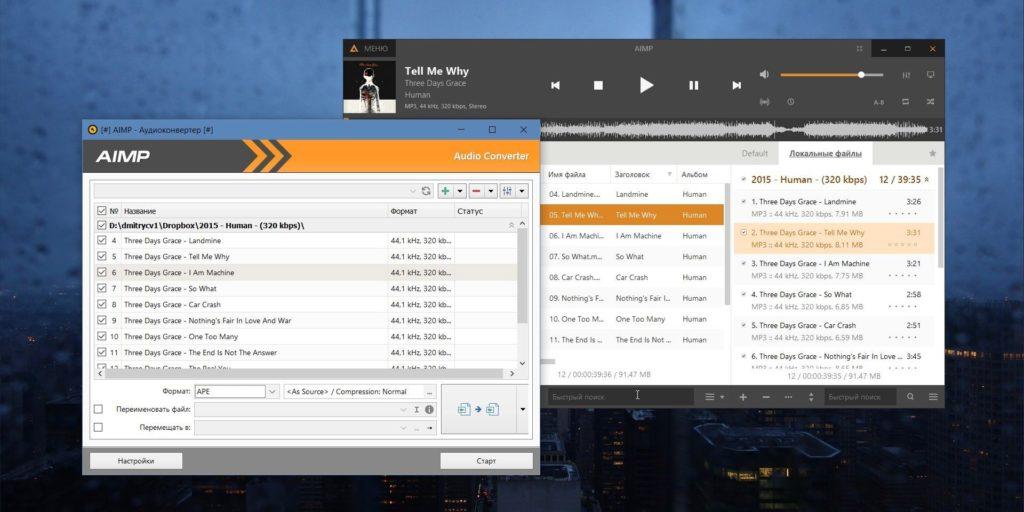Open the equalizer from the player header
This screenshot has width=1024, height=512.
coord(906,75)
